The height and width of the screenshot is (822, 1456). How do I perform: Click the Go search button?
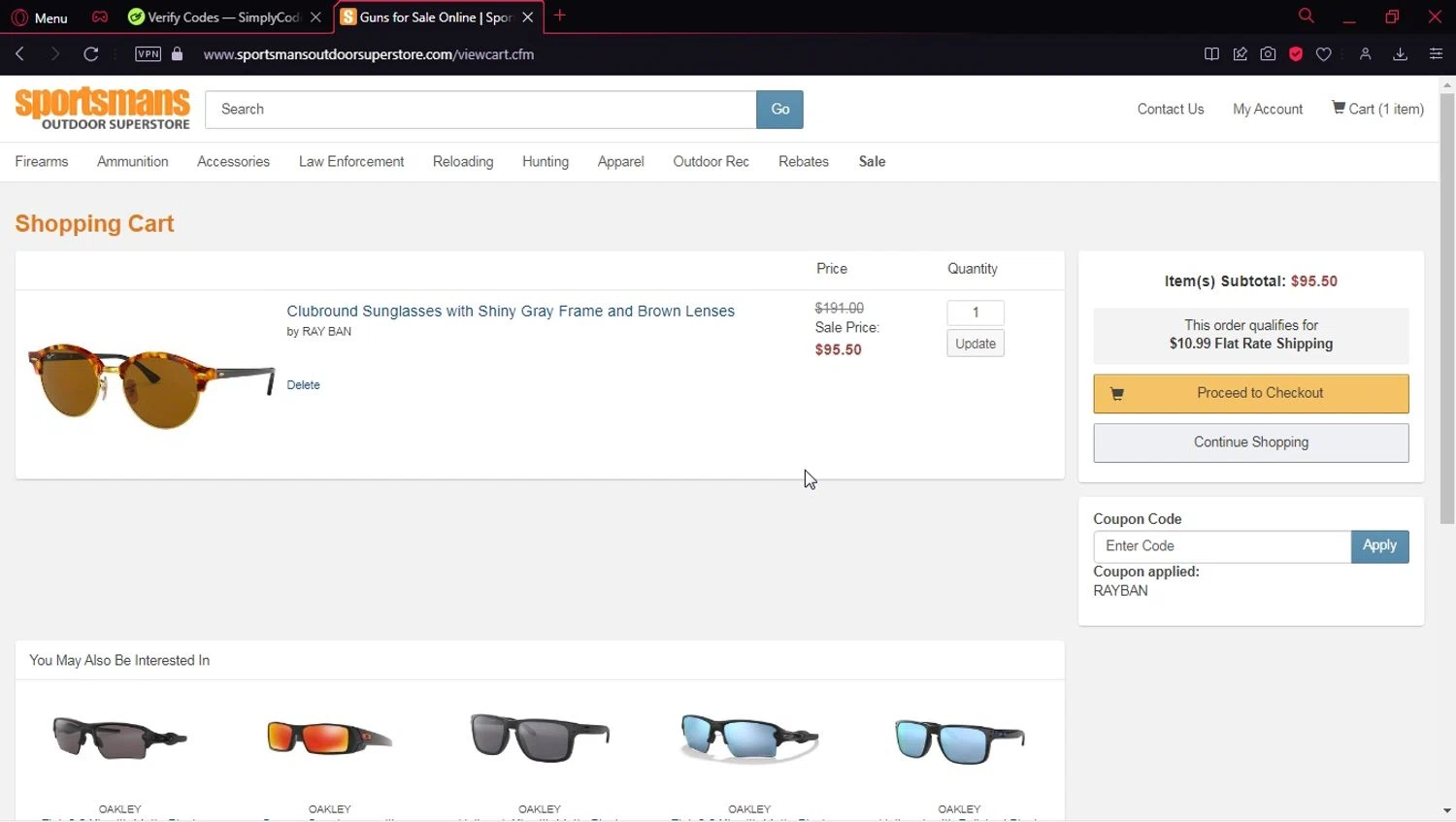pos(779,110)
